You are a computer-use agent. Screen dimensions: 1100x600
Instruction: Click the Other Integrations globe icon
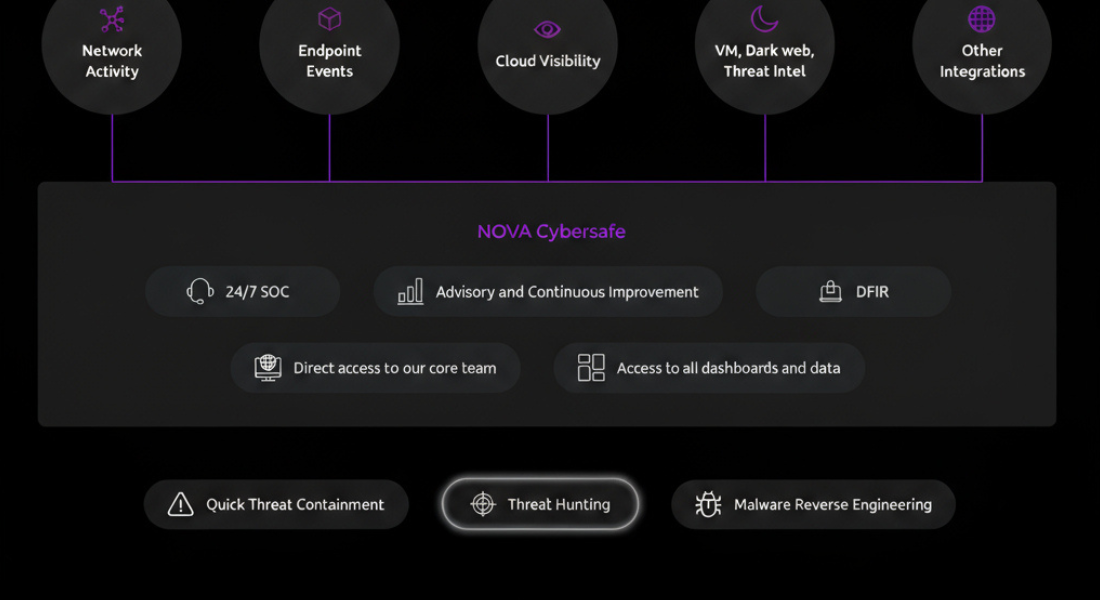(982, 19)
